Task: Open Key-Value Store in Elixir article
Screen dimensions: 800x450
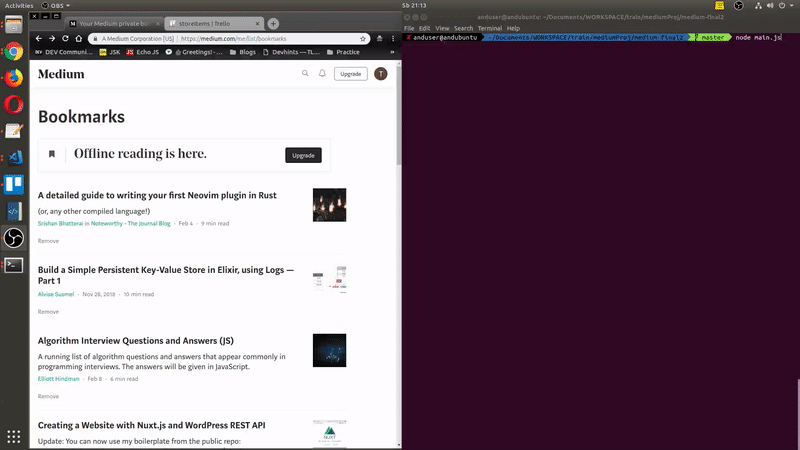Action: [x=166, y=275]
